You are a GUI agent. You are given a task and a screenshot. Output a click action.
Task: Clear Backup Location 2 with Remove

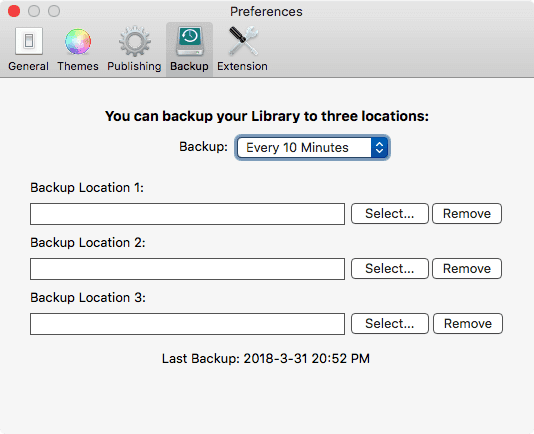point(467,268)
